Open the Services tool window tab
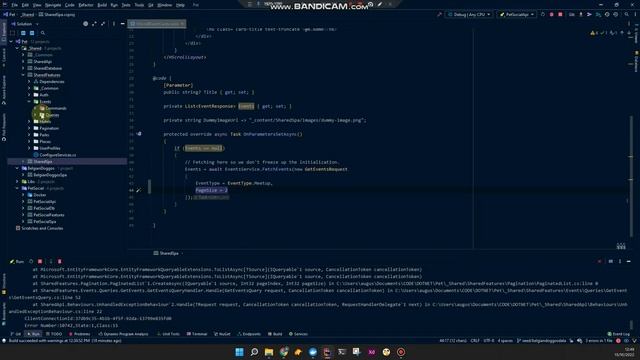Screen dimensions: 640x360 pos(298,334)
